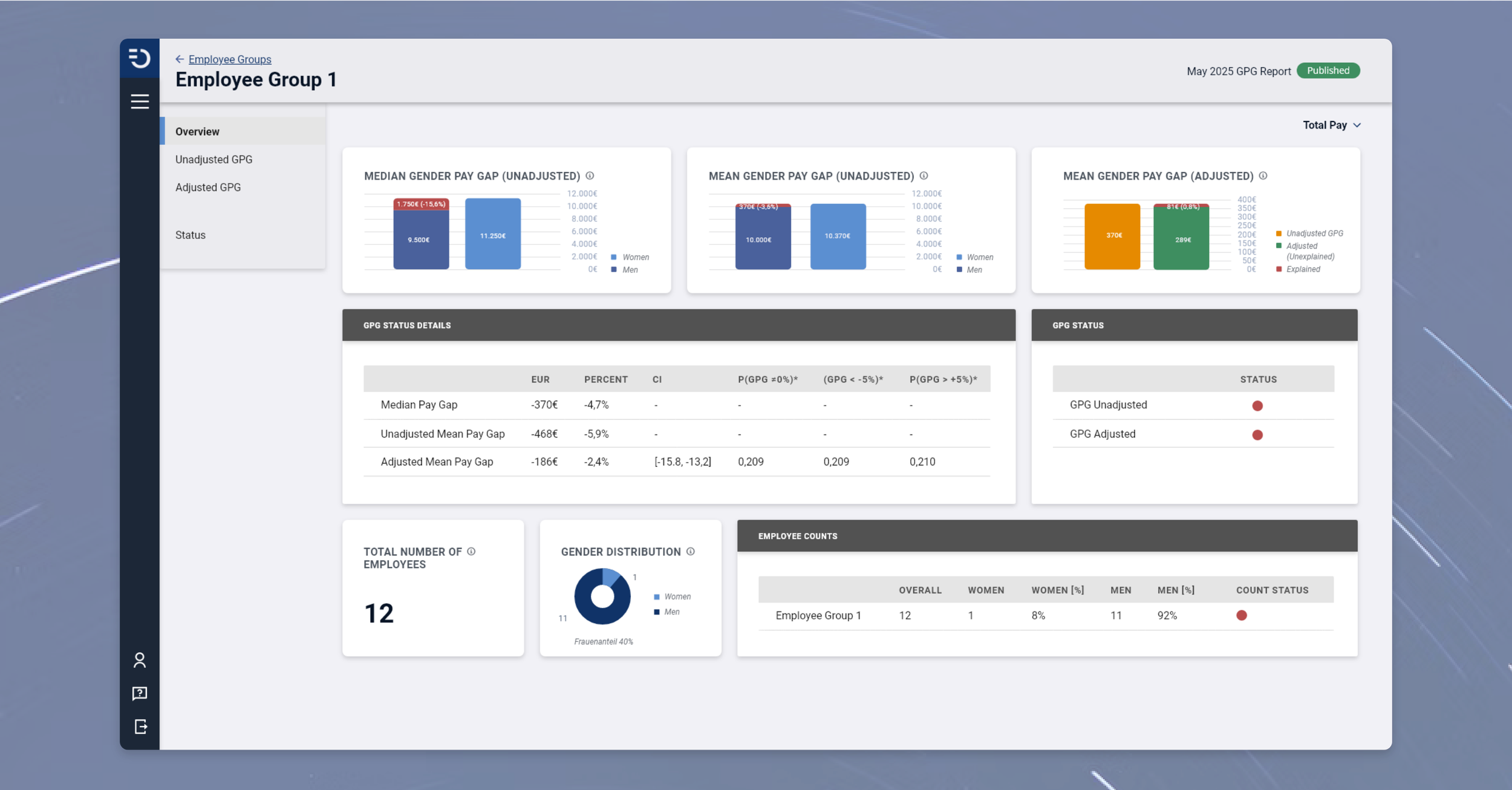The image size is (1512, 790).
Task: Click the logout icon
Action: click(x=140, y=726)
